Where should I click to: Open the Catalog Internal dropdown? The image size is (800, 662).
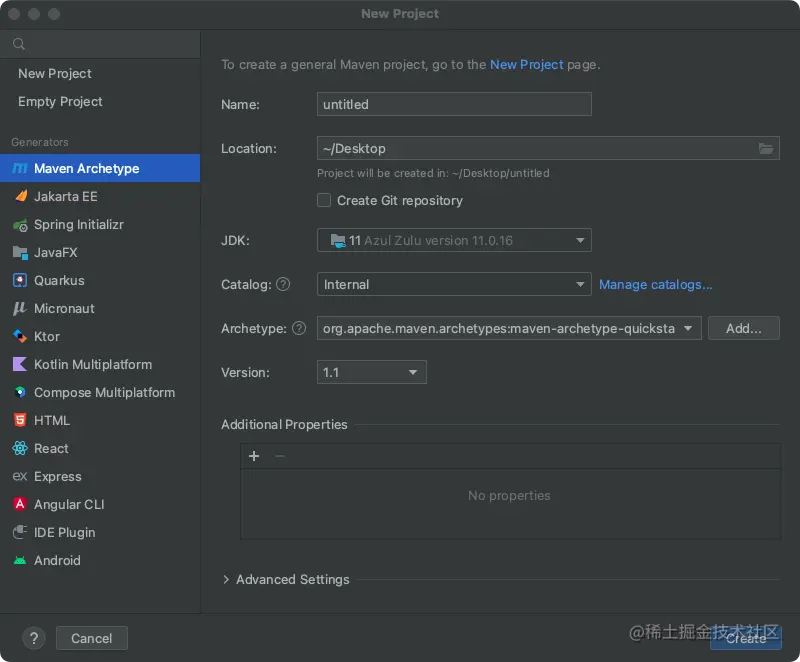tap(454, 284)
